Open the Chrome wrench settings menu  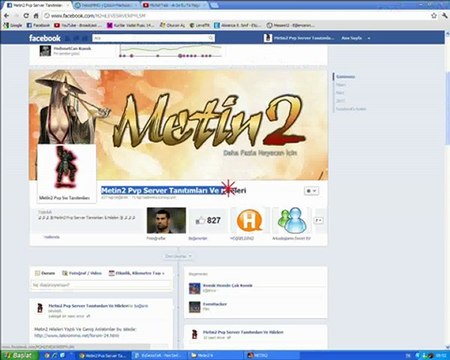445,16
